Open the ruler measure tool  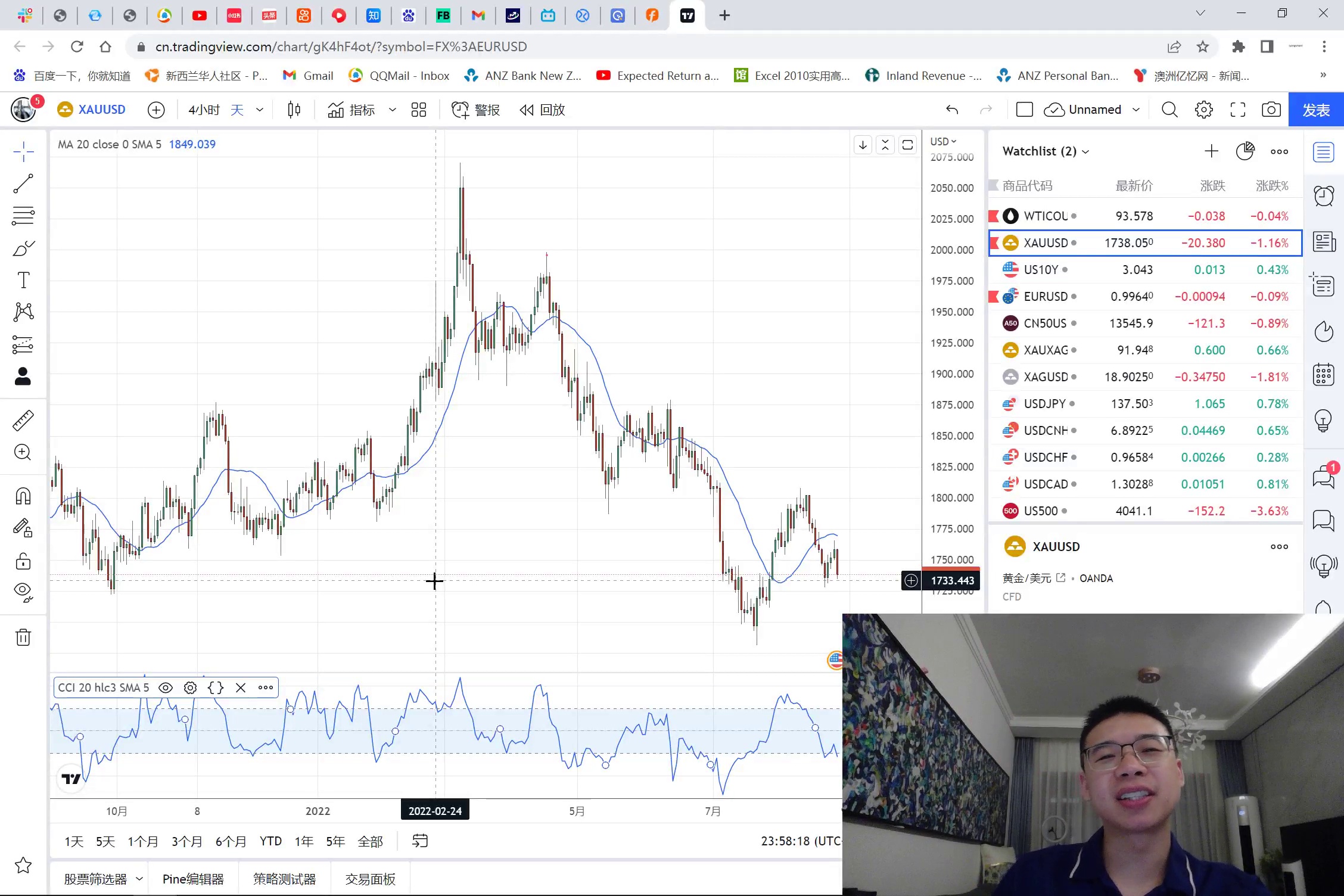point(23,421)
